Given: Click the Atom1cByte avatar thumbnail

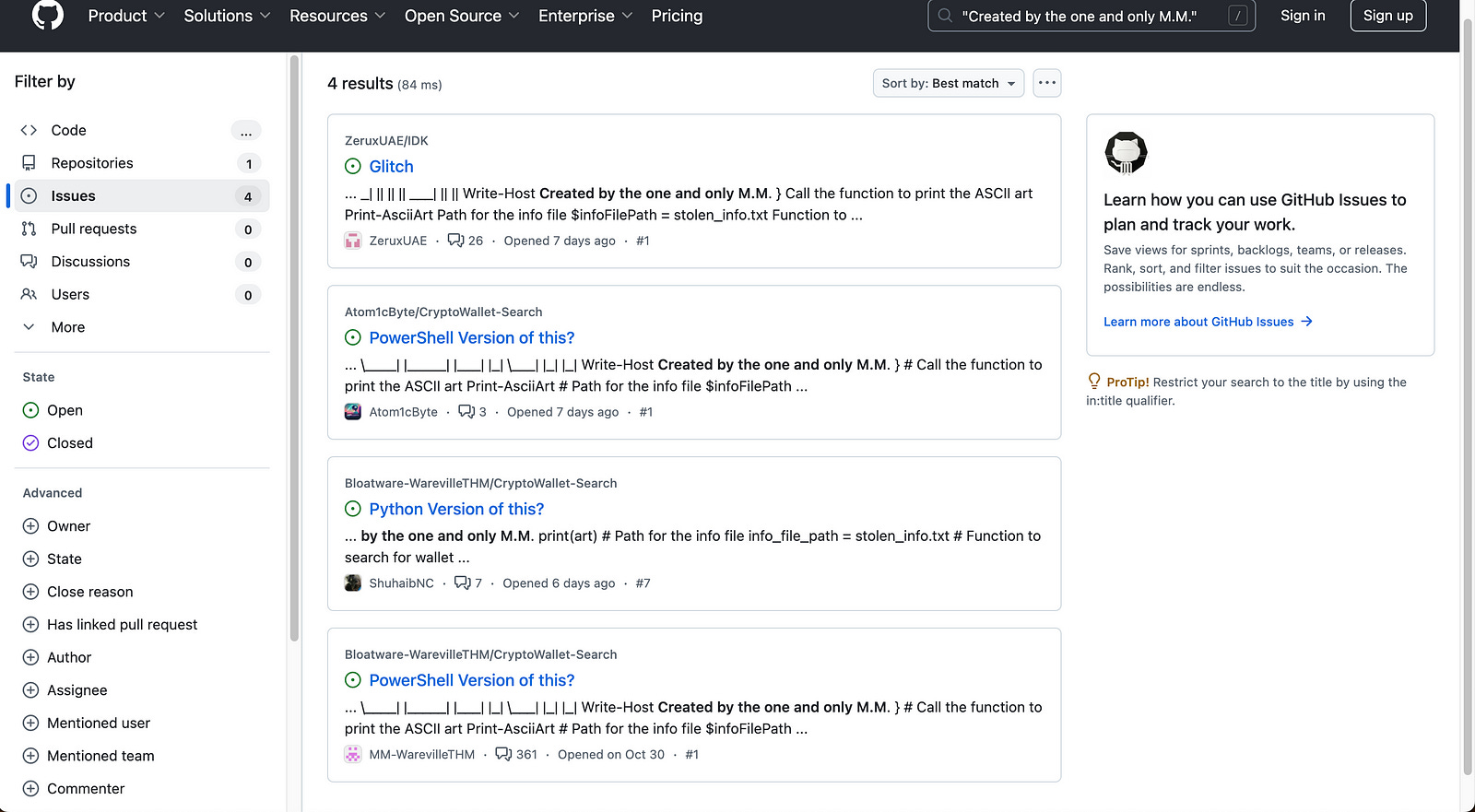Looking at the screenshot, I should (x=353, y=412).
